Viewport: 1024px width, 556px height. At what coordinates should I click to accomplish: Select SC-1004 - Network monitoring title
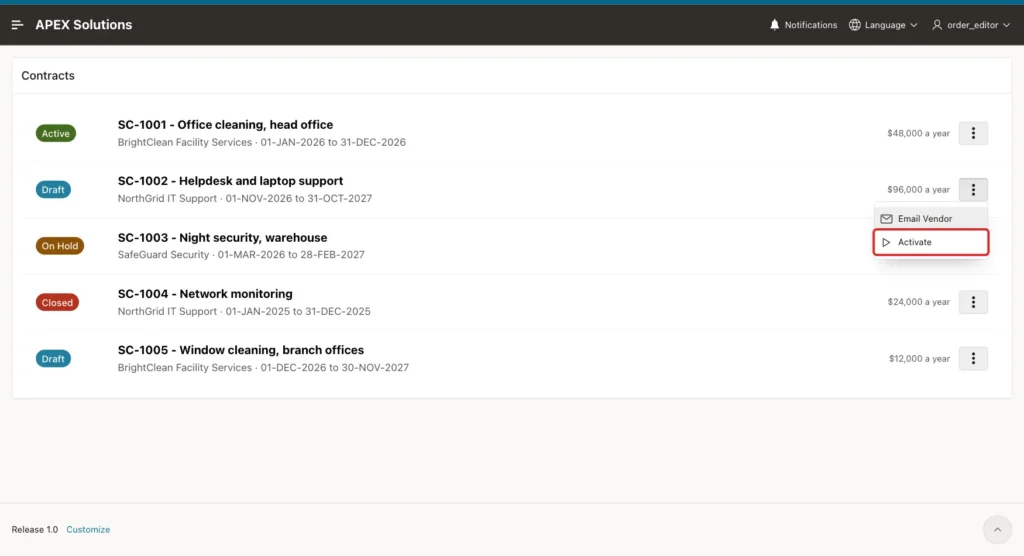coord(205,294)
